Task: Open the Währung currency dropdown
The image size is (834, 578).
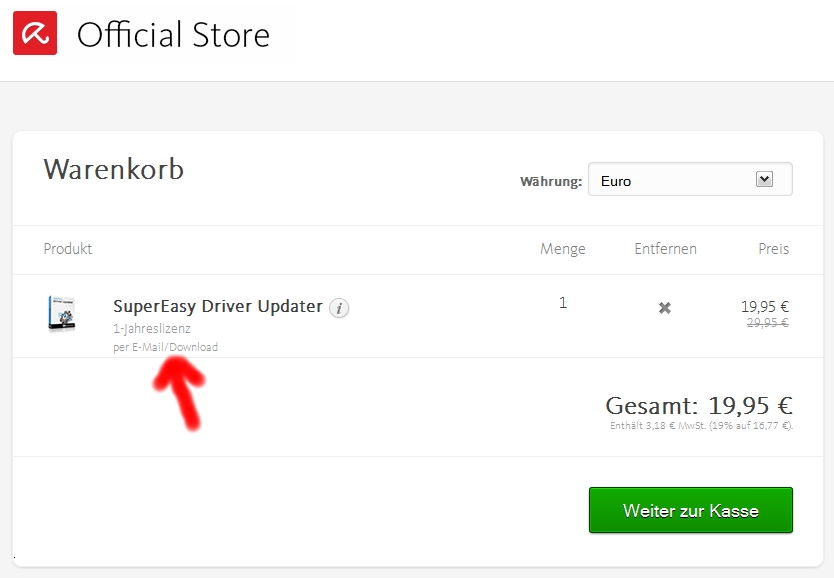Action: (690, 179)
